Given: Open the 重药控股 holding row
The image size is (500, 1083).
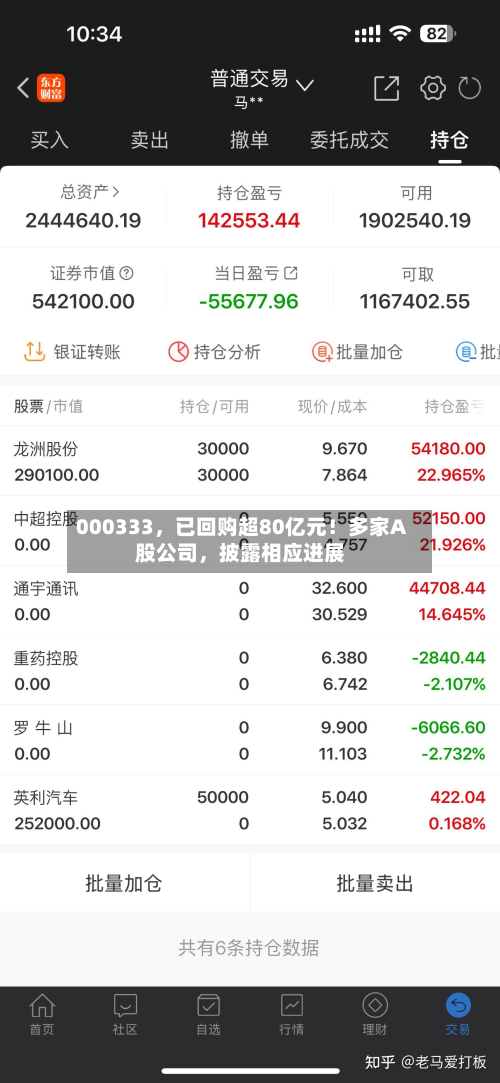Looking at the screenshot, I should click(250, 671).
